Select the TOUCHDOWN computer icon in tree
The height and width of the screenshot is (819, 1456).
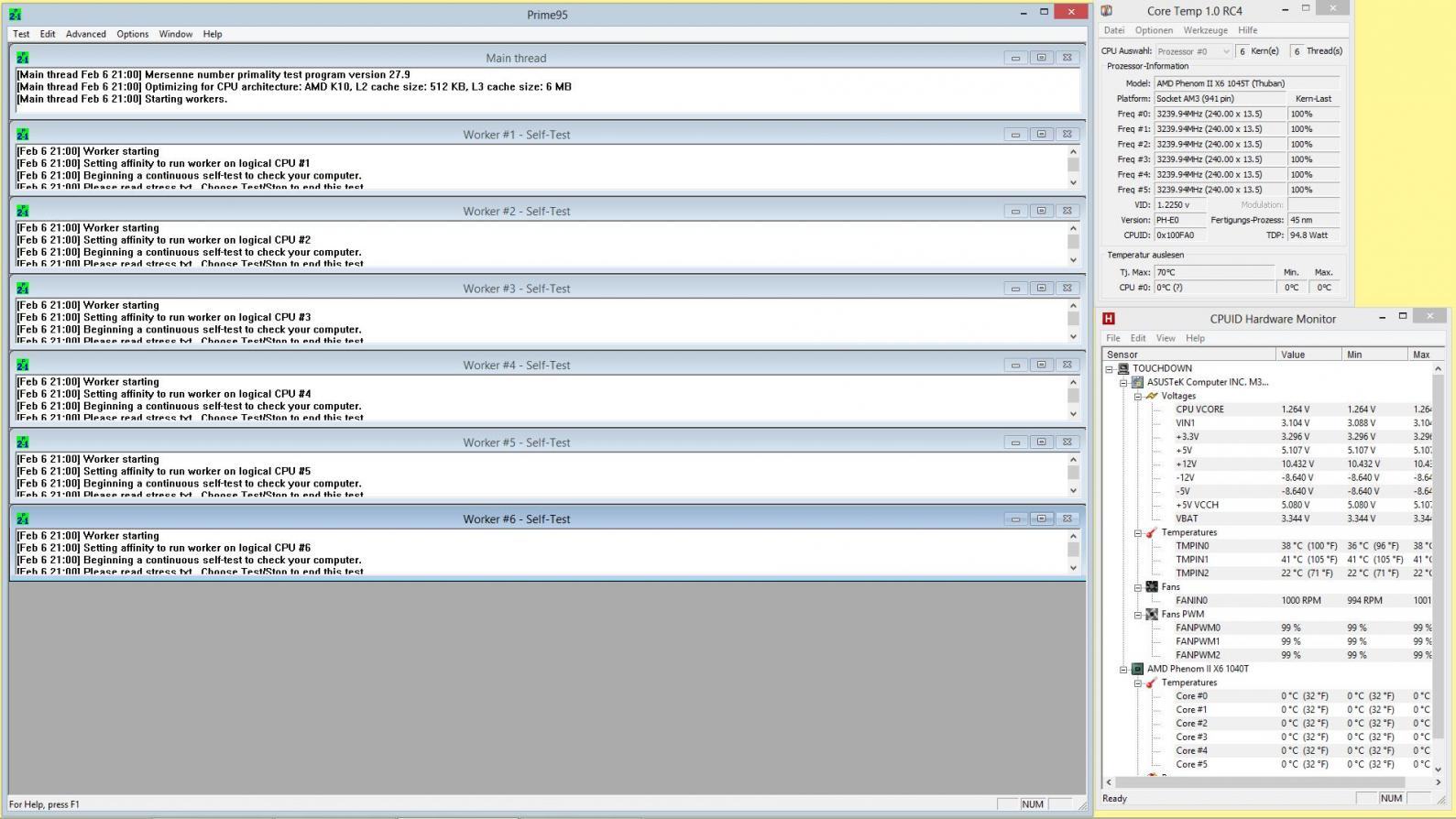(1123, 368)
